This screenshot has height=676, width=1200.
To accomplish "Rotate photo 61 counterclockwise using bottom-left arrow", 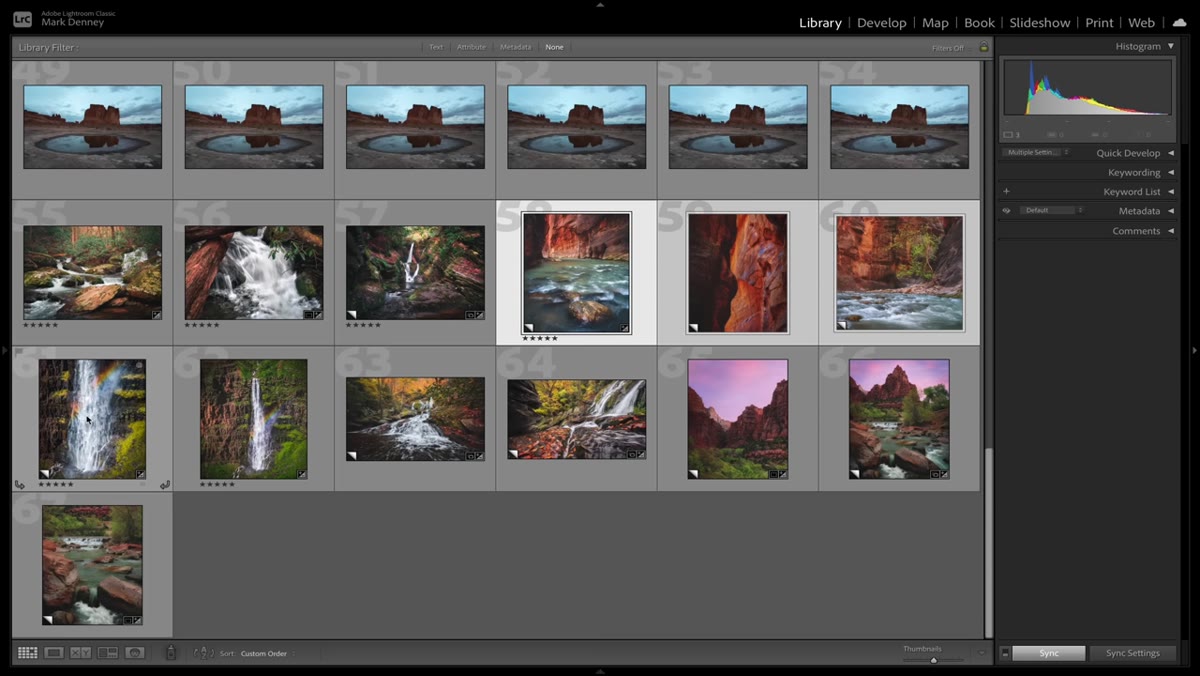I will pos(20,485).
